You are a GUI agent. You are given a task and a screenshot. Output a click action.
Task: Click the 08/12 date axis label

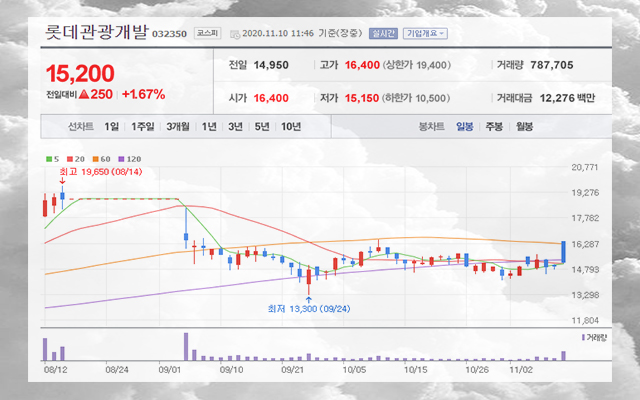[56, 370]
